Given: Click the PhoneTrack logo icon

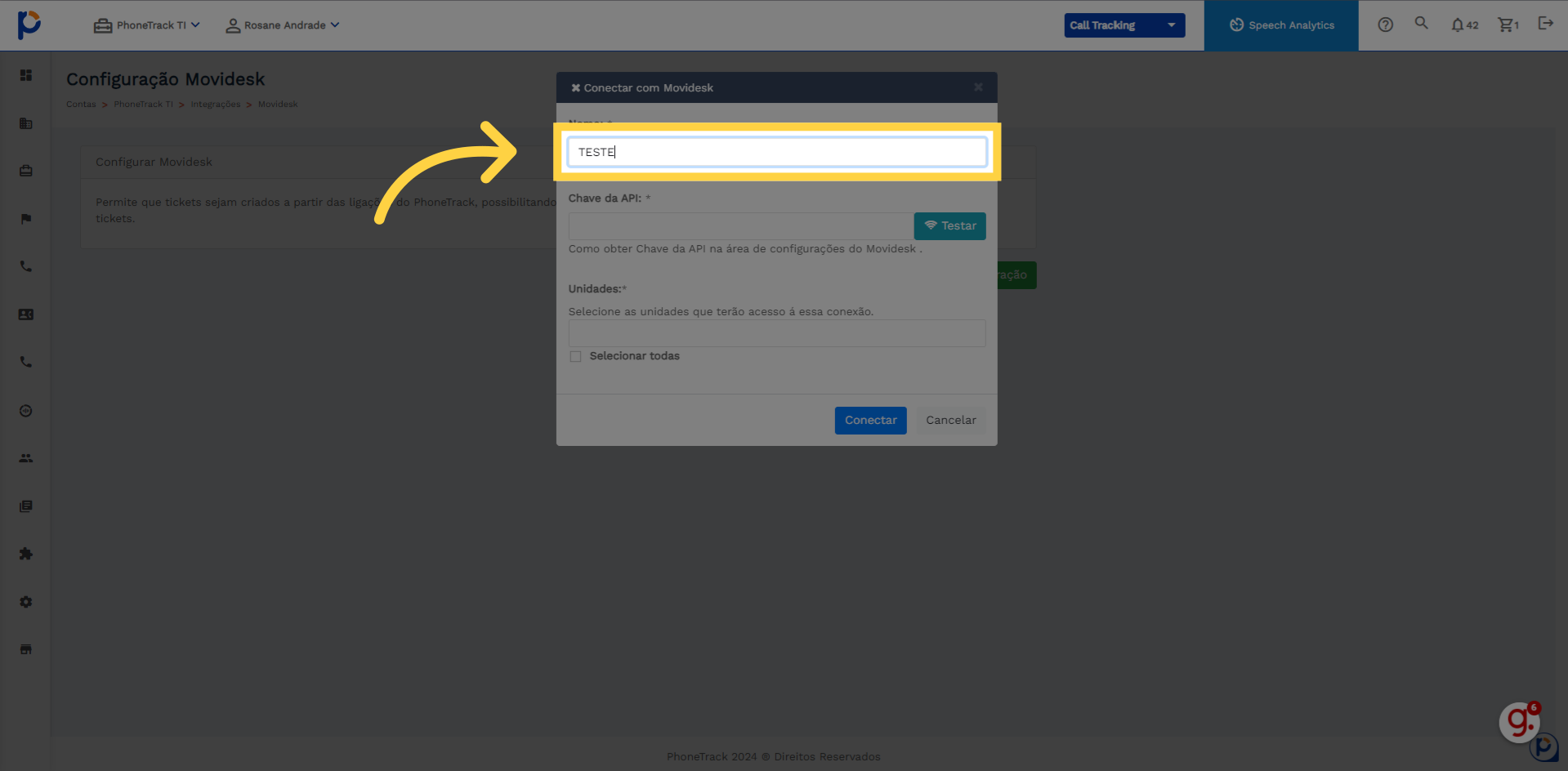Looking at the screenshot, I should pyautogui.click(x=29, y=25).
